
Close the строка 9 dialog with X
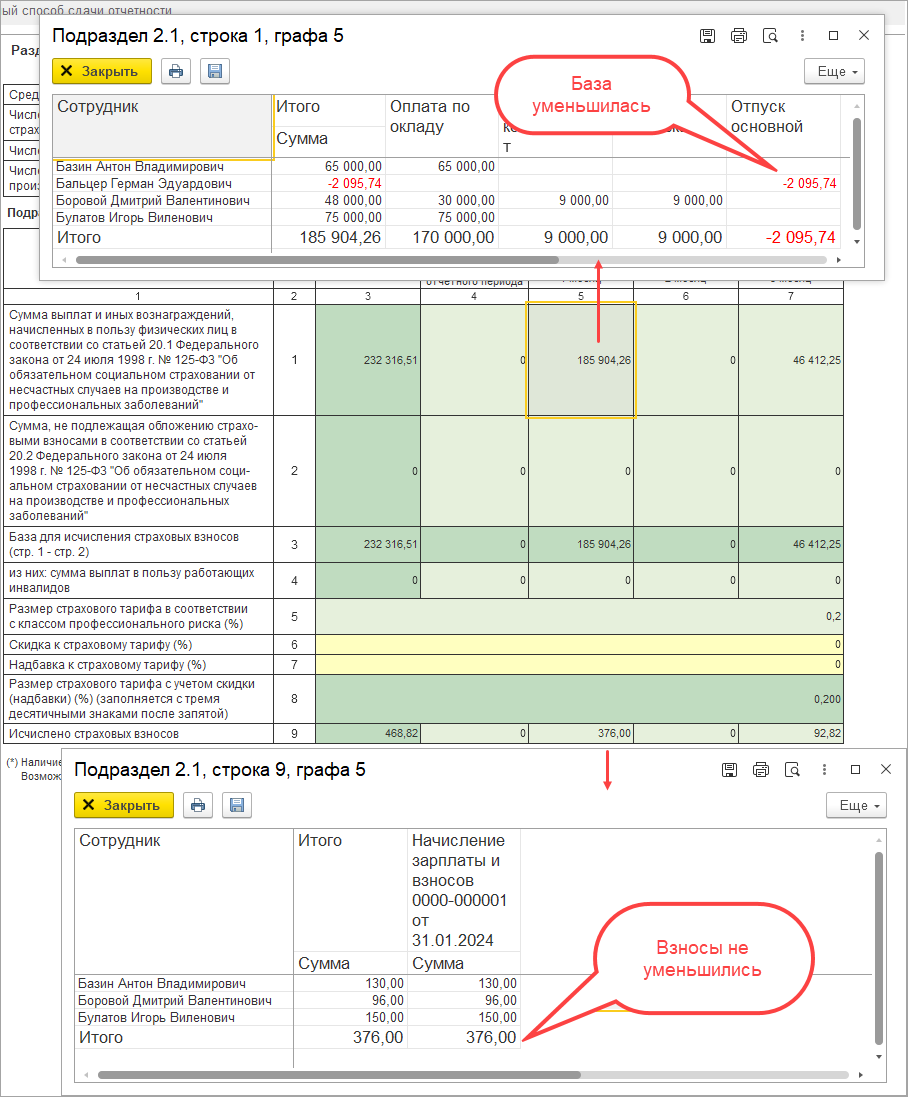886,770
